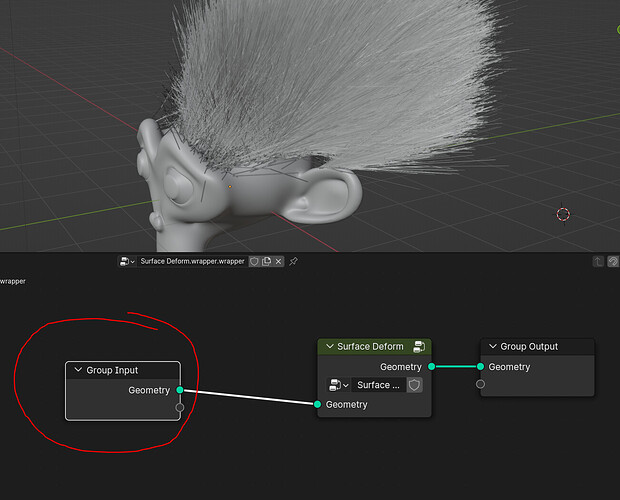Collapse the Group Output node
The image size is (620, 500).
(493, 347)
